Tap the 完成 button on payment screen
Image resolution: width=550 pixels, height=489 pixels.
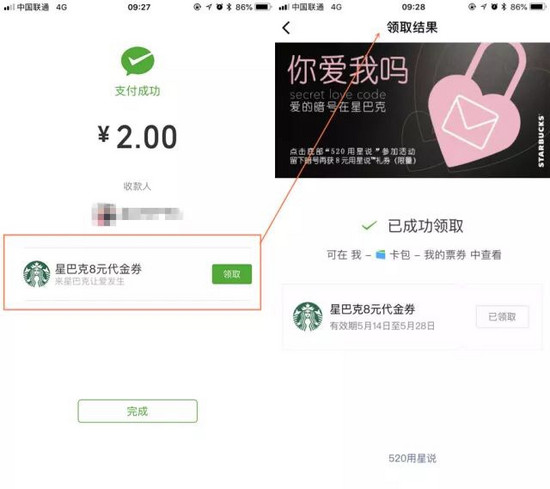click(x=138, y=411)
